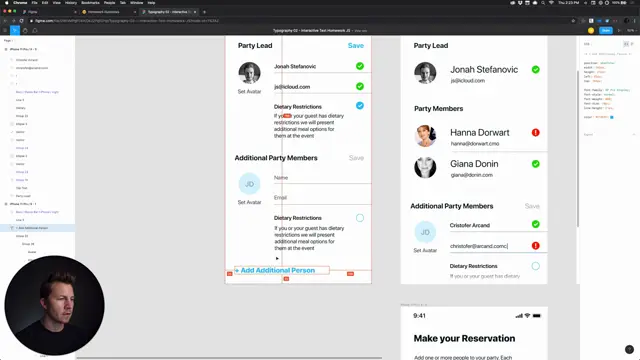Click red error icon beside Hanna Dorwart
Screen dimensions: 640x360
536,132
